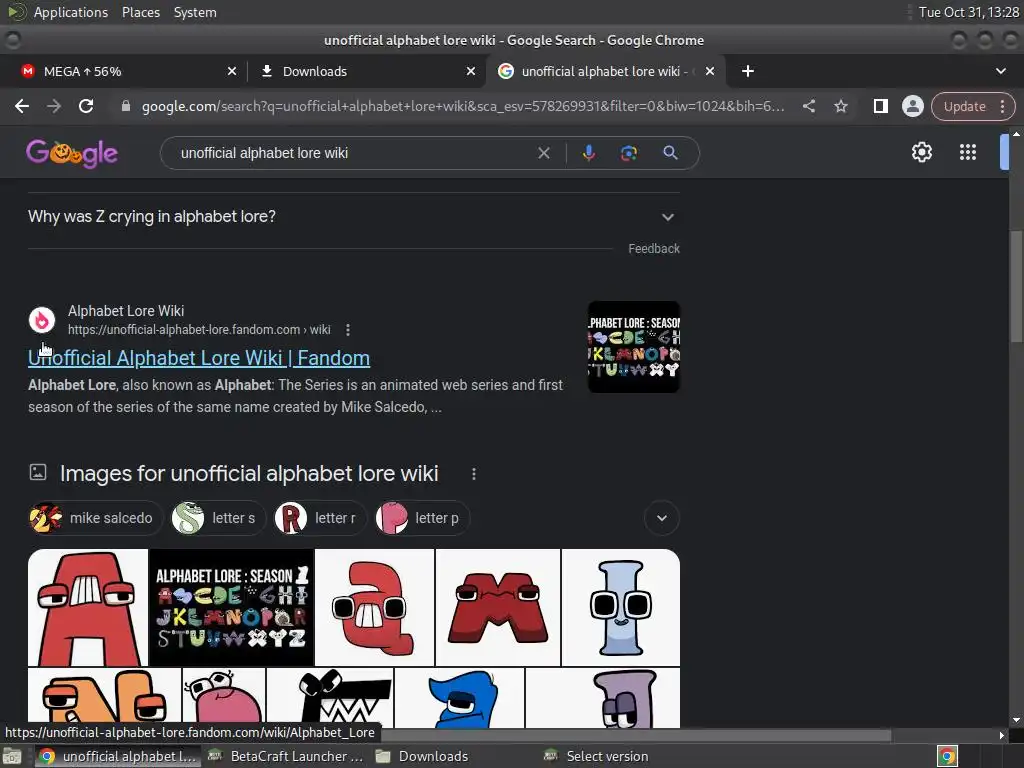
Task: Click the 'Alphabet Lore Wiki' site name
Action: point(126,311)
